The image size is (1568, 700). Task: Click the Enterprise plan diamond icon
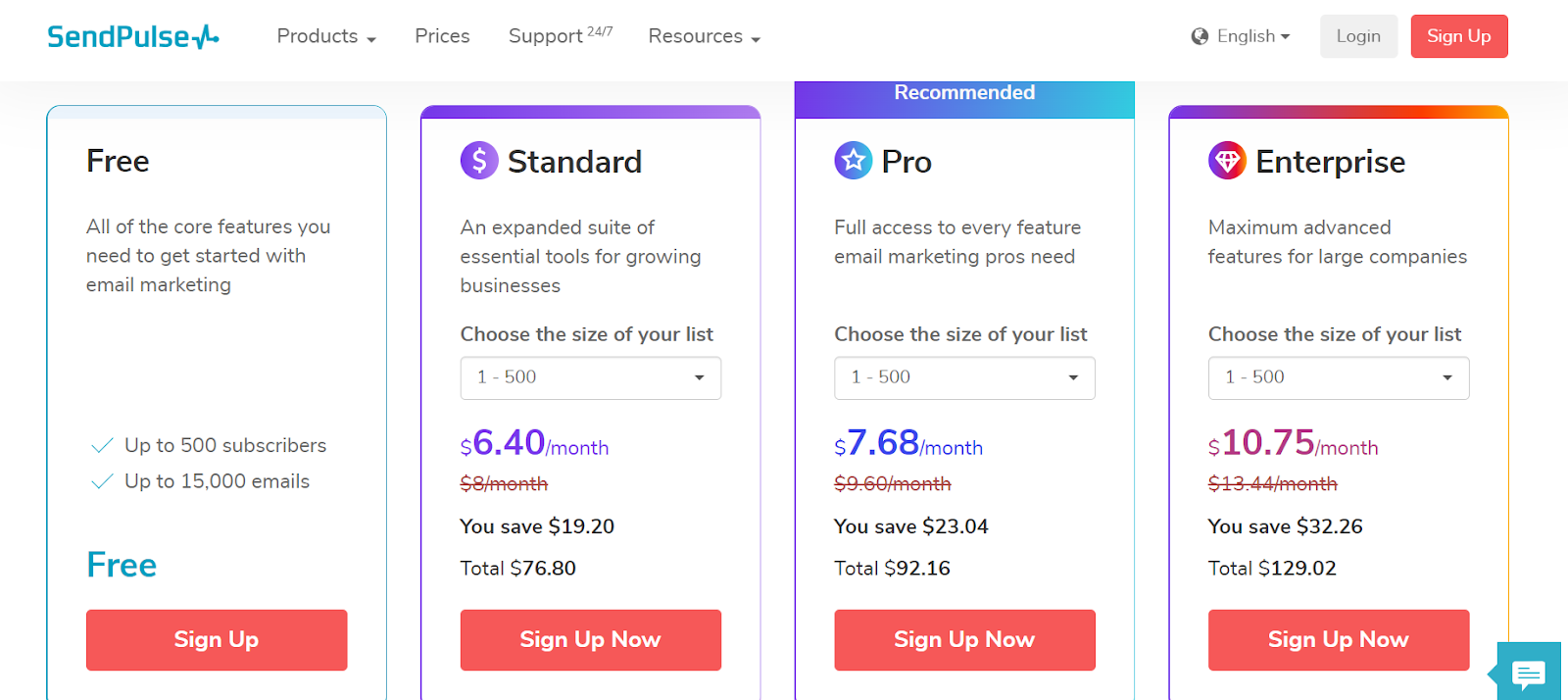[1227, 160]
